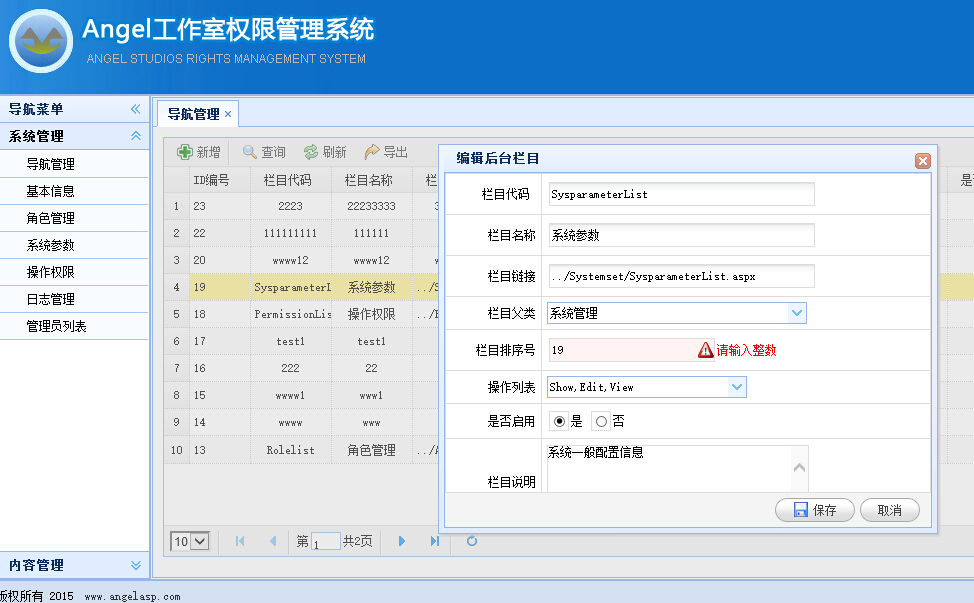Open the 操作列表 dropdown
The height and width of the screenshot is (603, 974).
tap(737, 386)
